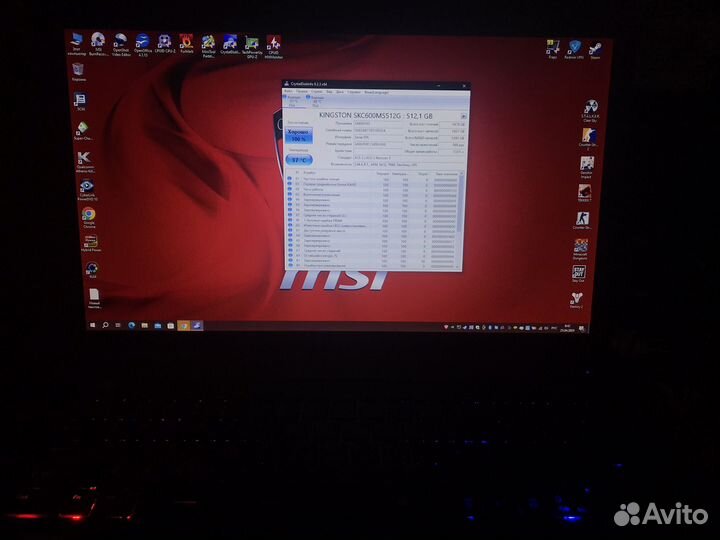
Task: Open This PC desktop icon
Action: tap(77, 44)
